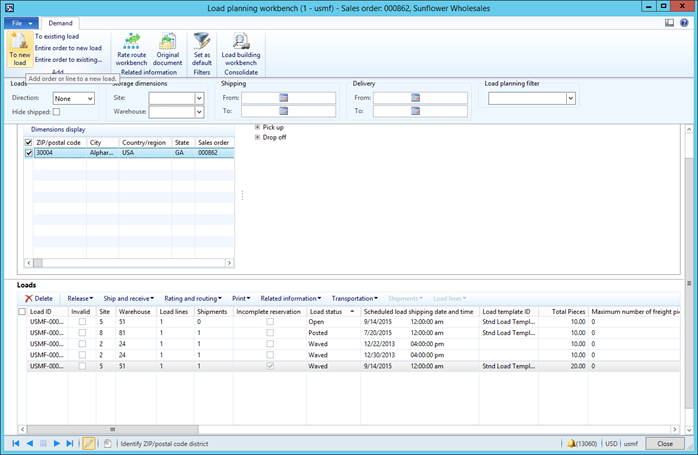Screen dimensions: 698x455
Task: Switch to the Demand tab
Action: [60, 22]
